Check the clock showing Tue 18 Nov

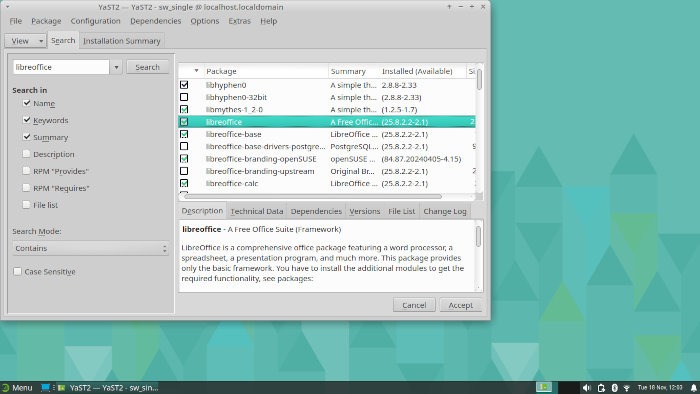click(x=660, y=387)
